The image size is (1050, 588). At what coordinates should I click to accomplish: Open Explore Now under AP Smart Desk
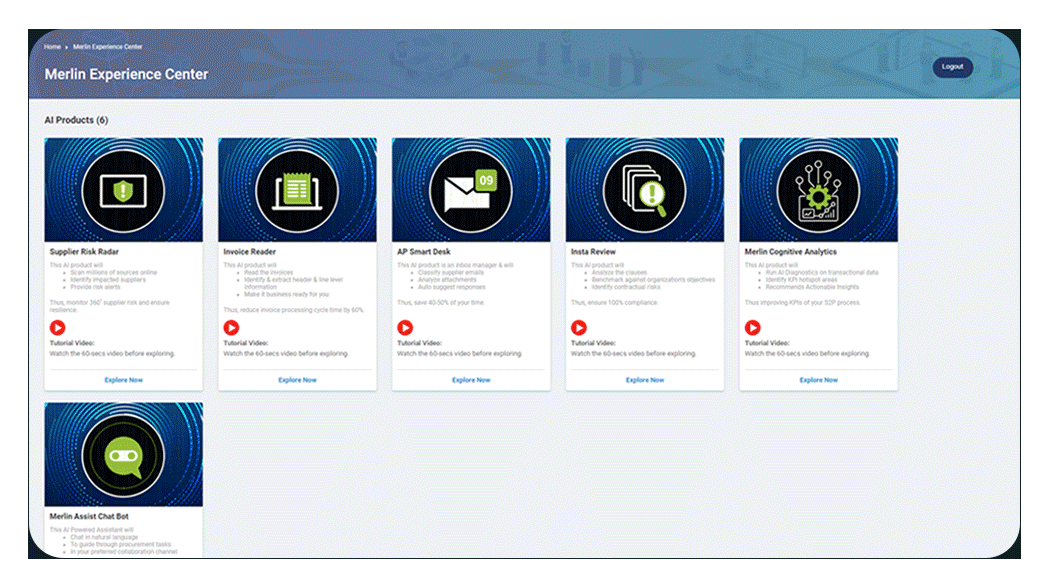coord(471,380)
